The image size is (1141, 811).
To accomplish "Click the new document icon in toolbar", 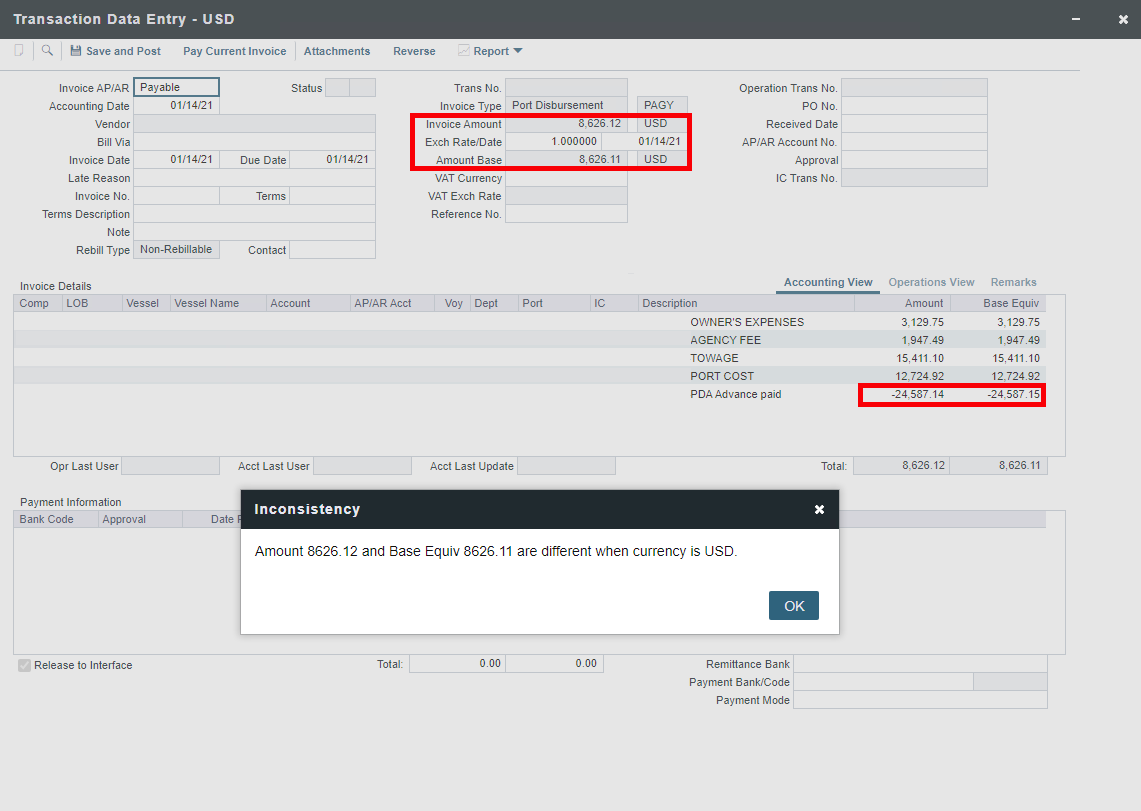I will (x=19, y=51).
